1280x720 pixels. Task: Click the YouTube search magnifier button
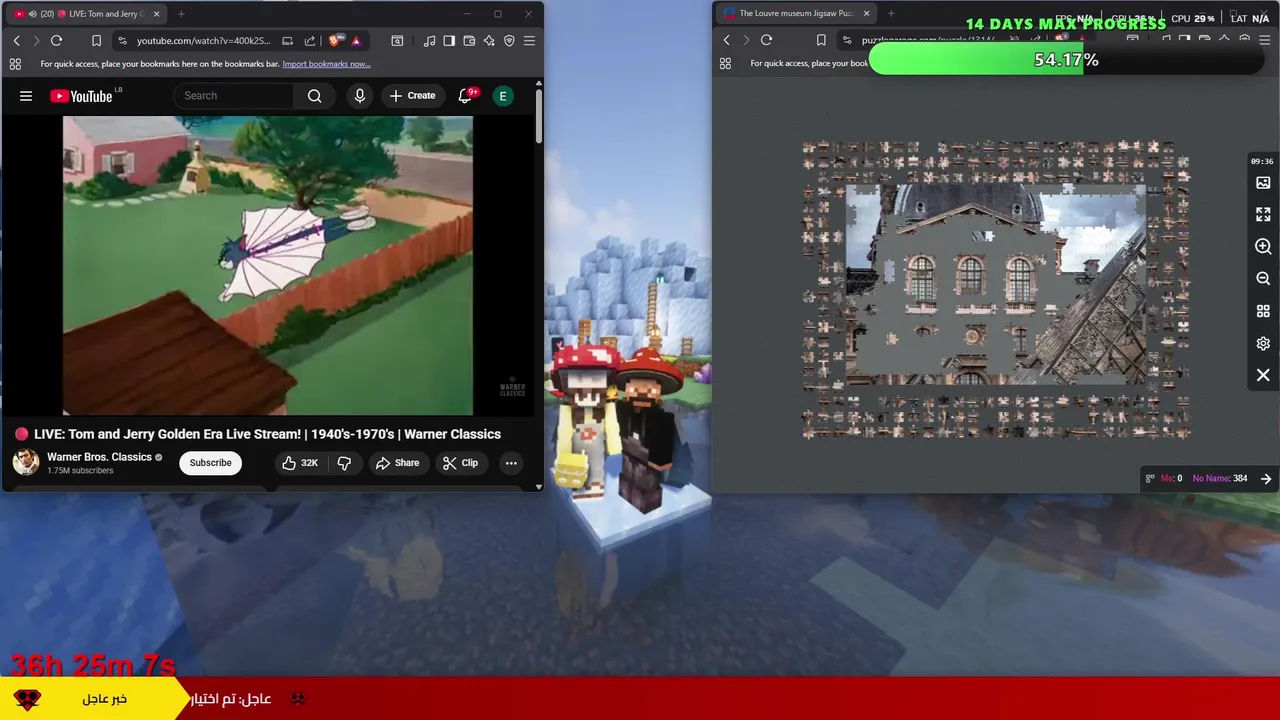pyautogui.click(x=314, y=96)
